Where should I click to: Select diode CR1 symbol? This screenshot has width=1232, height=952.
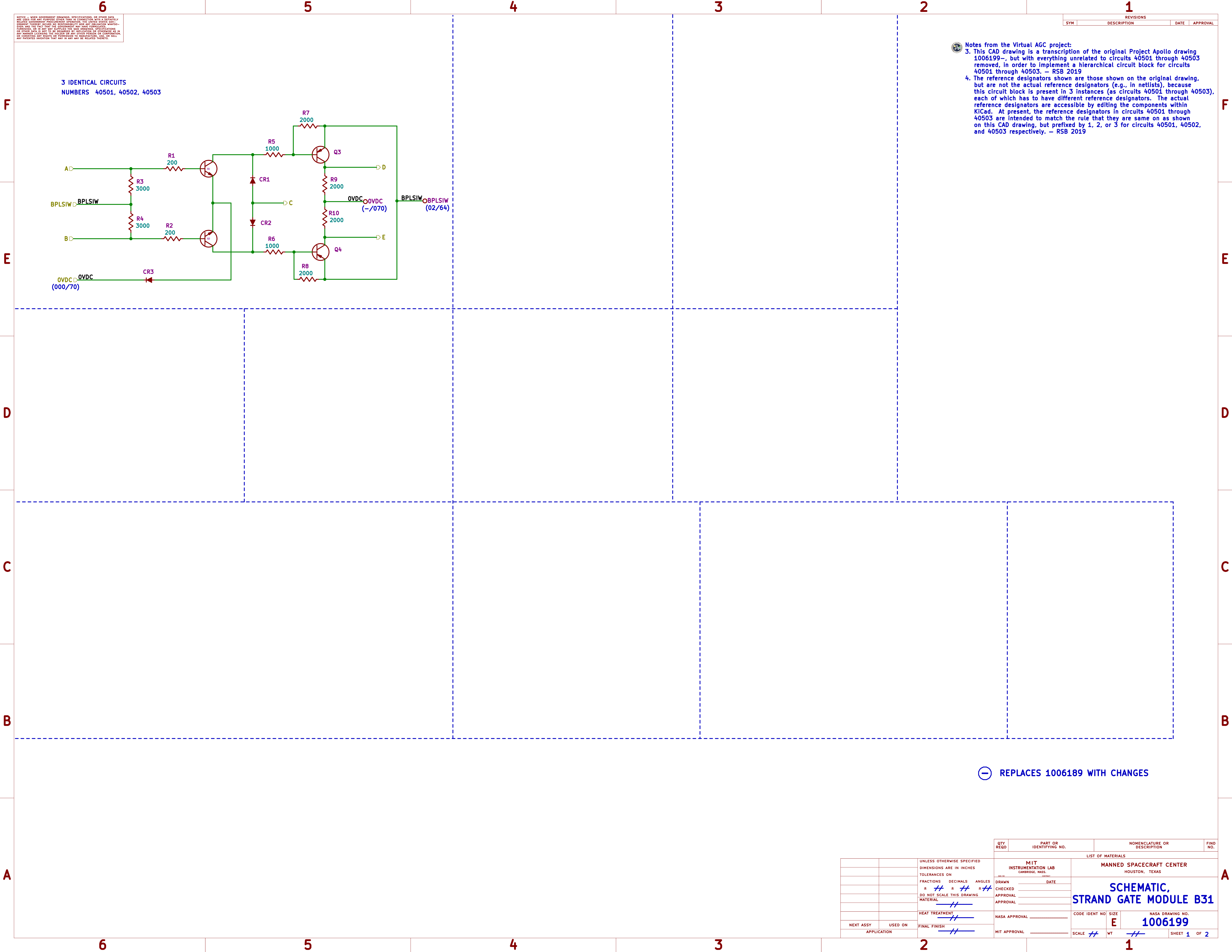(x=253, y=181)
